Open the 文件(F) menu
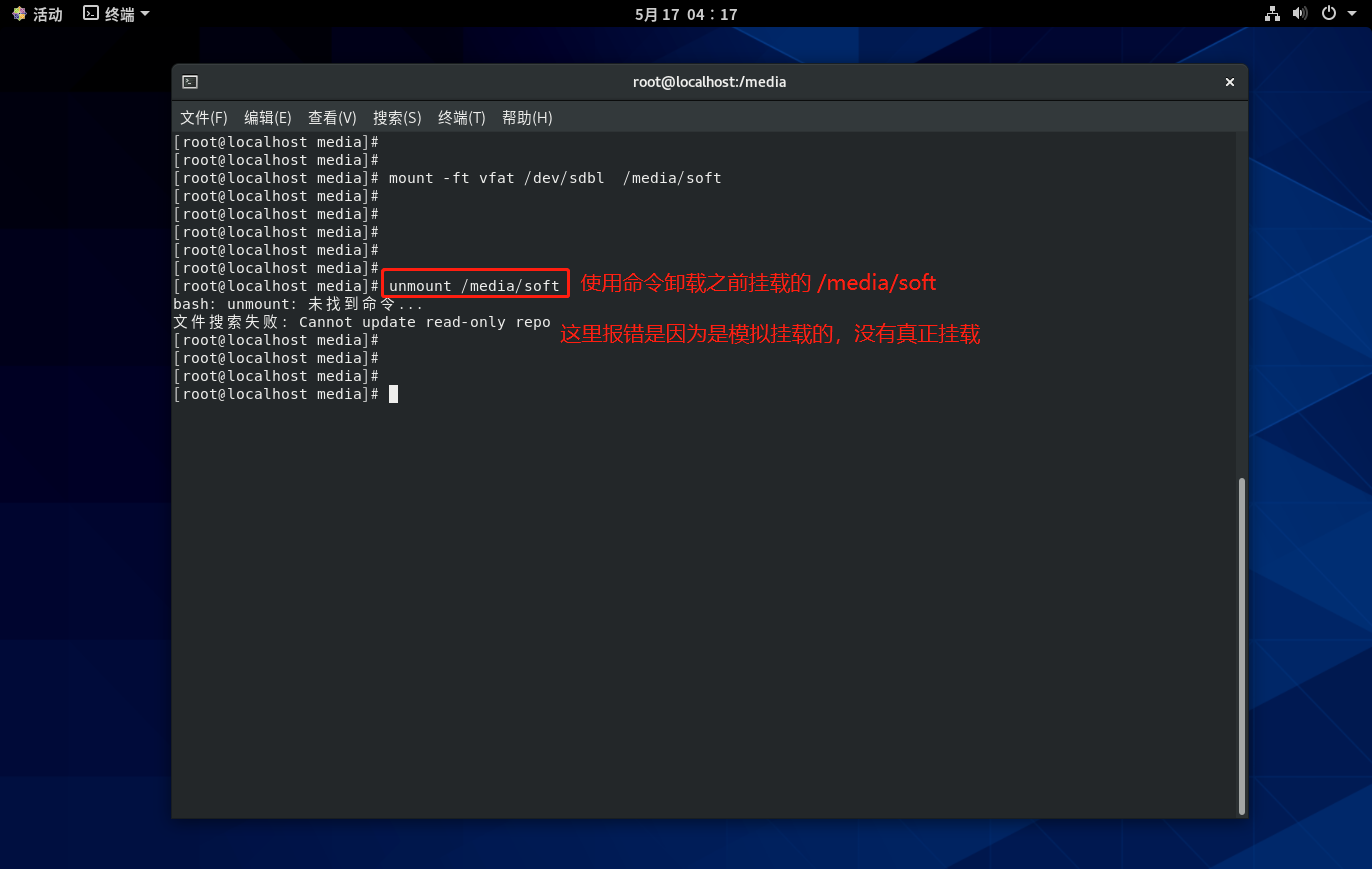Screen dimensions: 1372x869 (204, 118)
